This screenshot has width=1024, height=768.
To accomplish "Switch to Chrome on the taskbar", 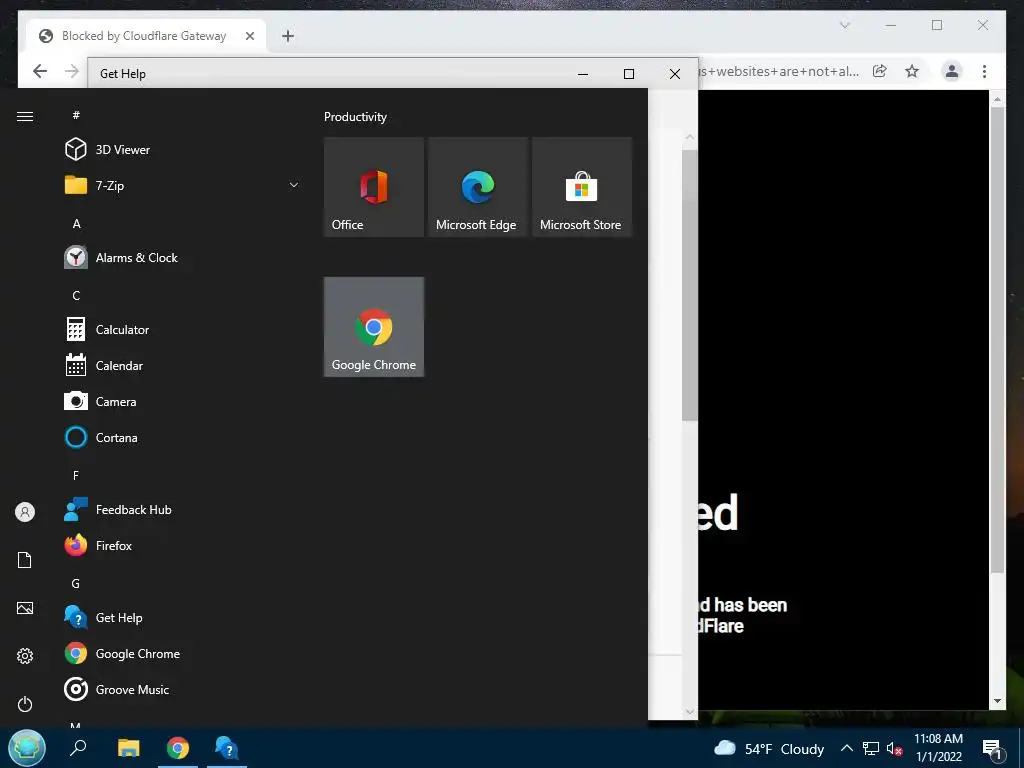I will point(178,748).
